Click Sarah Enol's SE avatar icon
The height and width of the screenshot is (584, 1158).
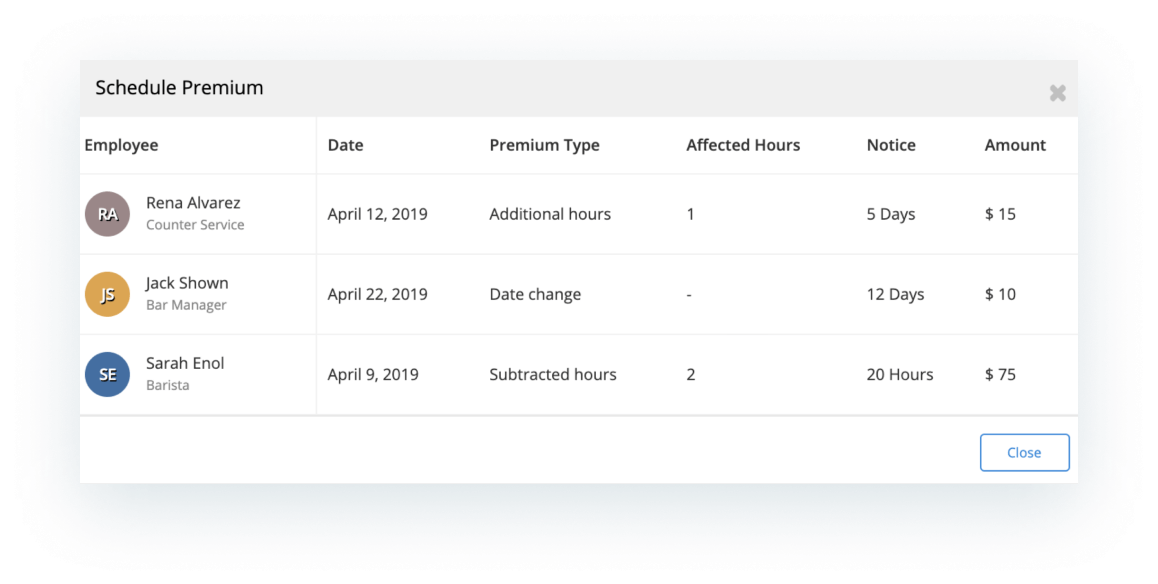click(108, 374)
